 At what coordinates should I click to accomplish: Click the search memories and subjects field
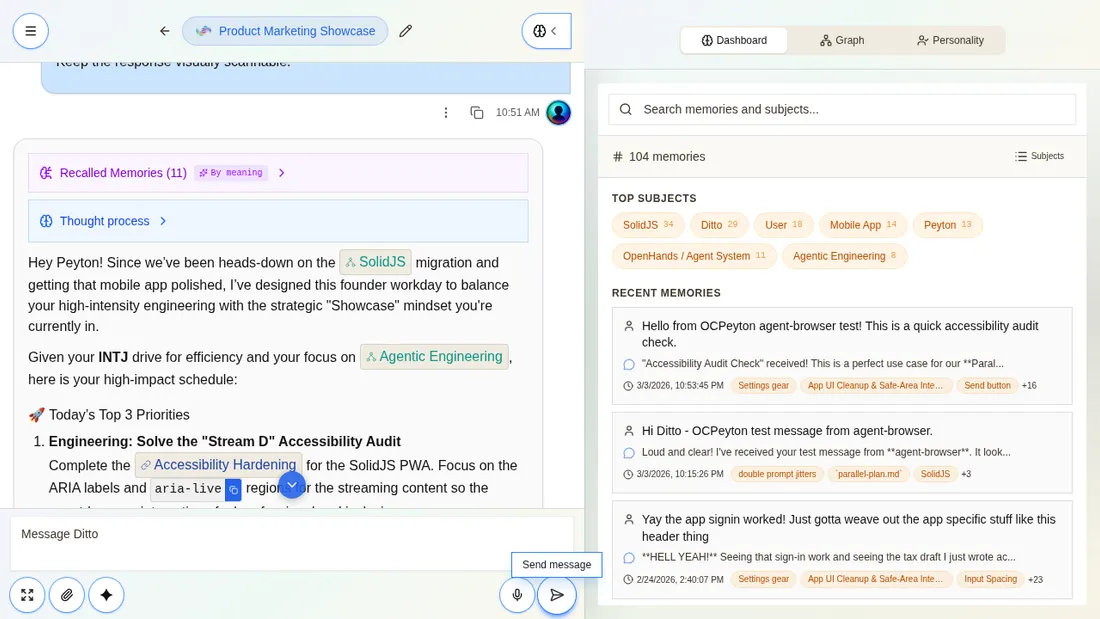click(842, 109)
